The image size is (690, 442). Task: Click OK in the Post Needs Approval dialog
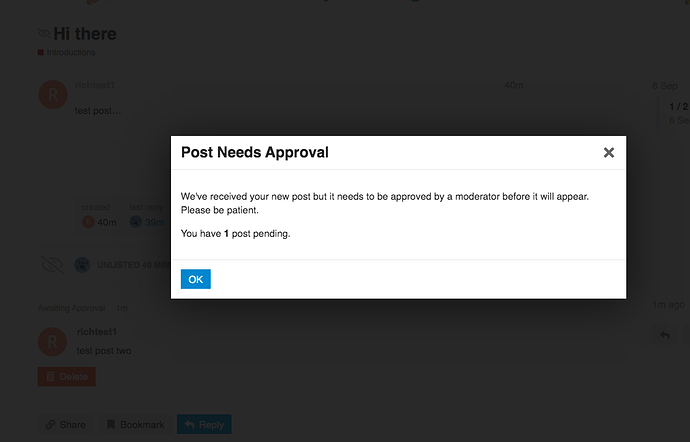[x=195, y=279]
